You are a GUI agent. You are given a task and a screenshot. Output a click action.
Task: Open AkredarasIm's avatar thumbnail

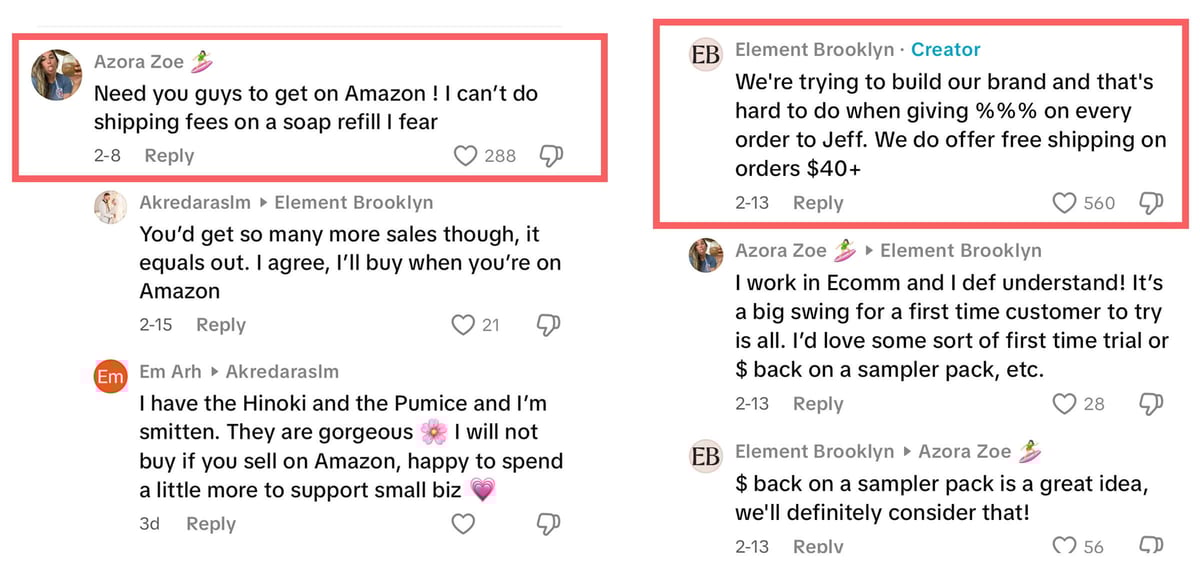[x=110, y=208]
